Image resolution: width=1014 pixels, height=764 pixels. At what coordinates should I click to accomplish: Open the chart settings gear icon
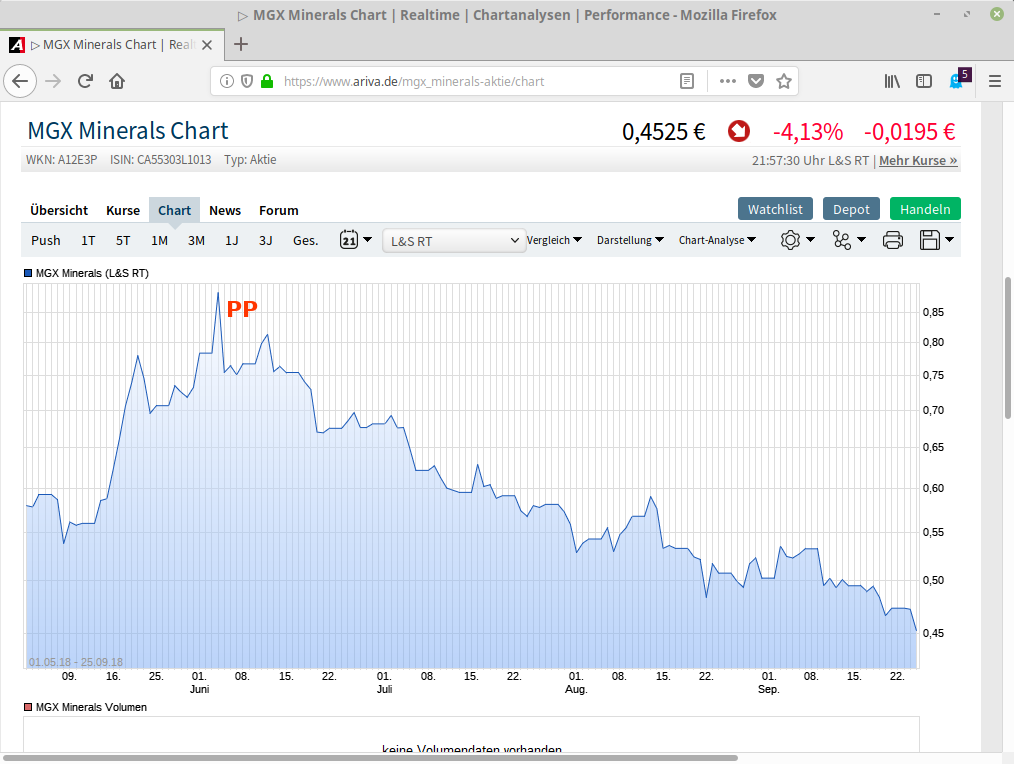[790, 240]
